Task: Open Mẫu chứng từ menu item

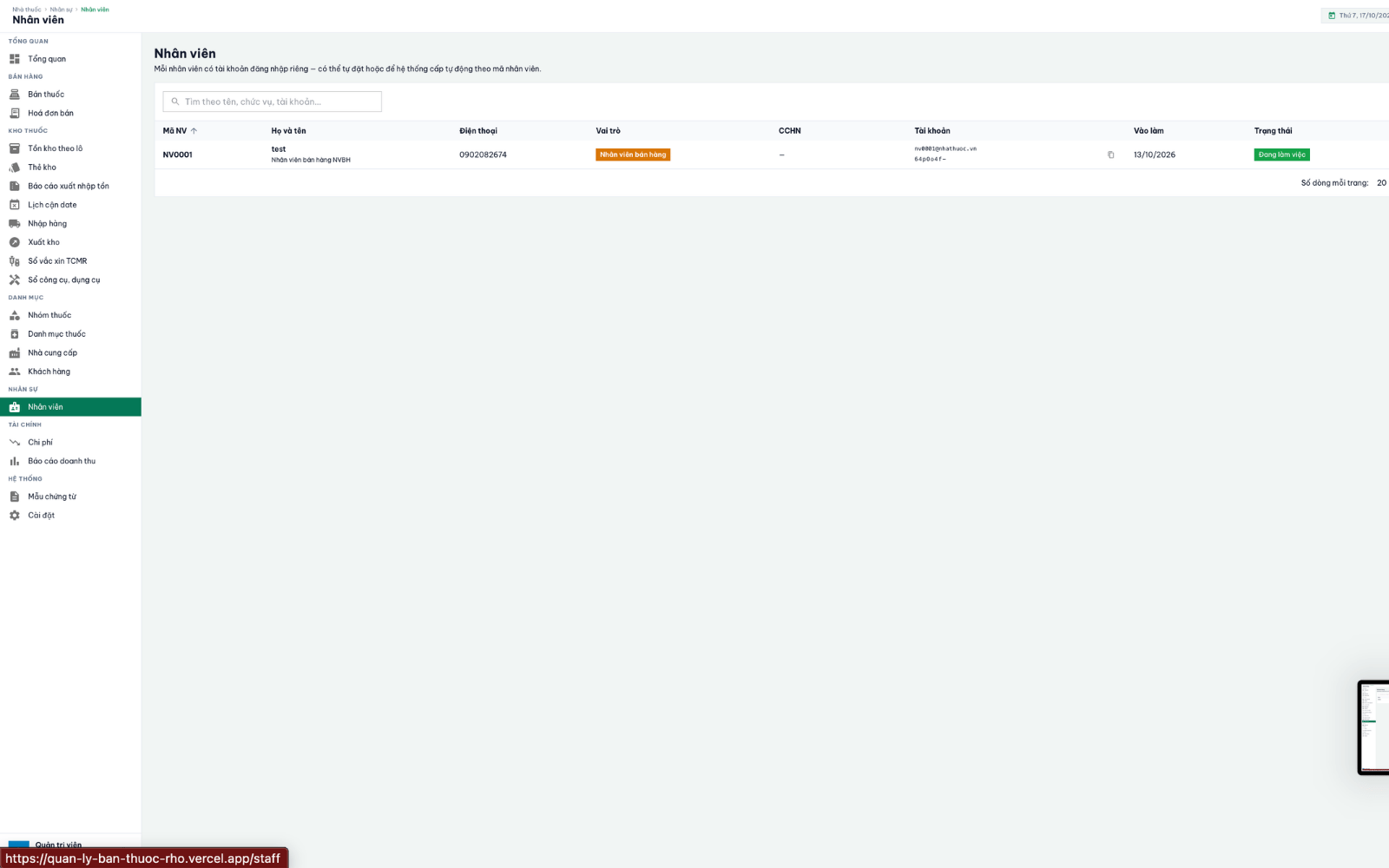Action: click(x=70, y=496)
